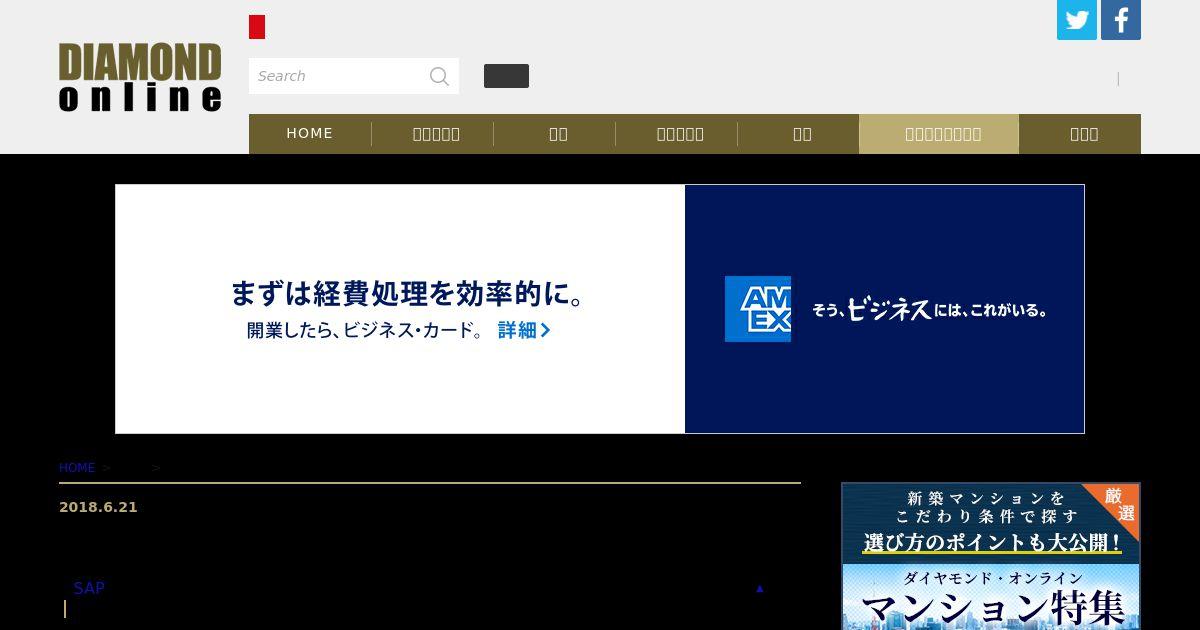Follow the 詳細 link in the Amex banner
Screen dimensions: 1200x630
(524, 330)
